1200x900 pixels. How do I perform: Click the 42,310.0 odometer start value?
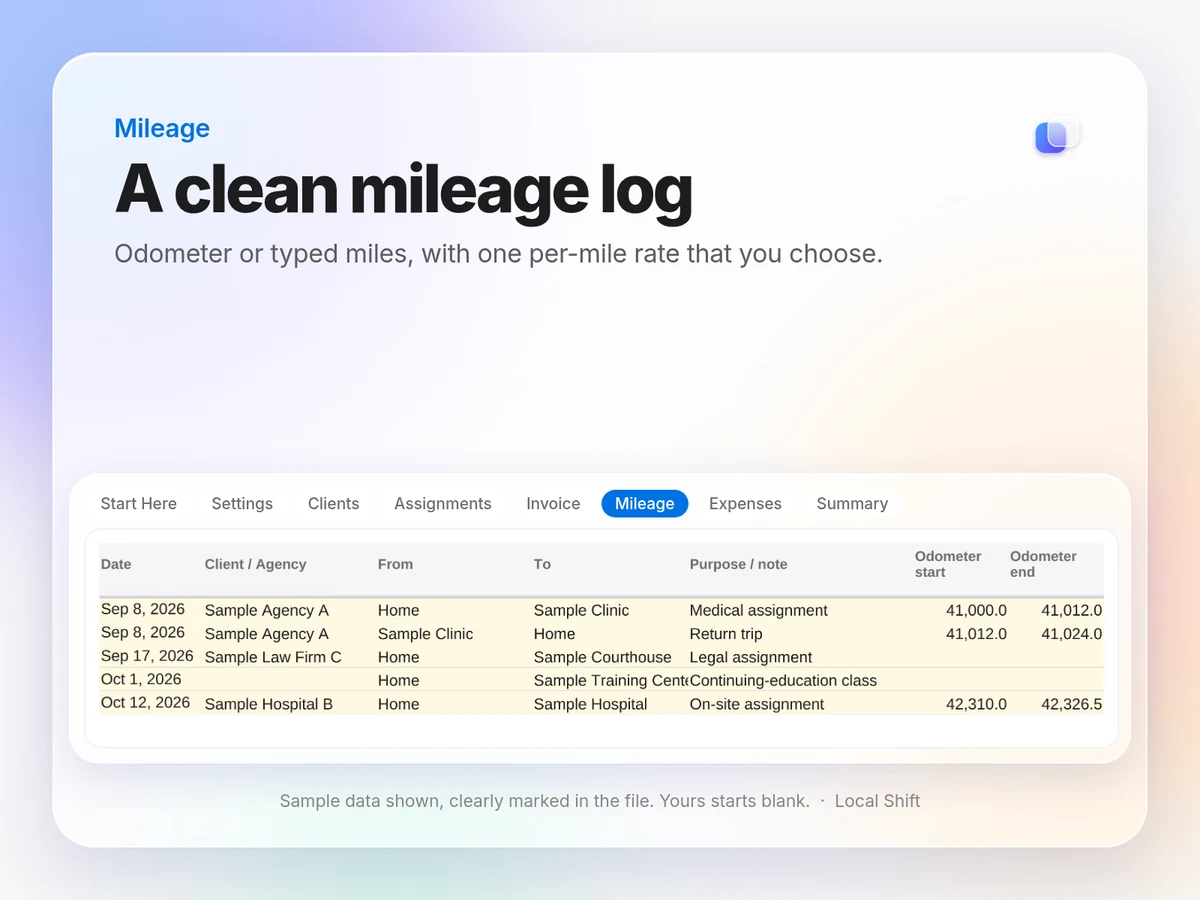pos(976,704)
